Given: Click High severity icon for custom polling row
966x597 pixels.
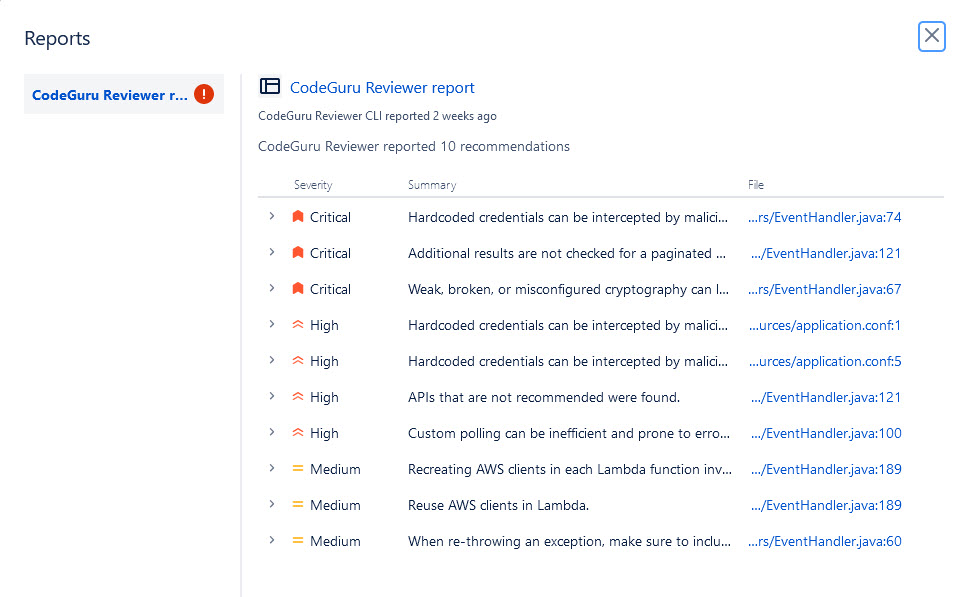Looking at the screenshot, I should 298,433.
